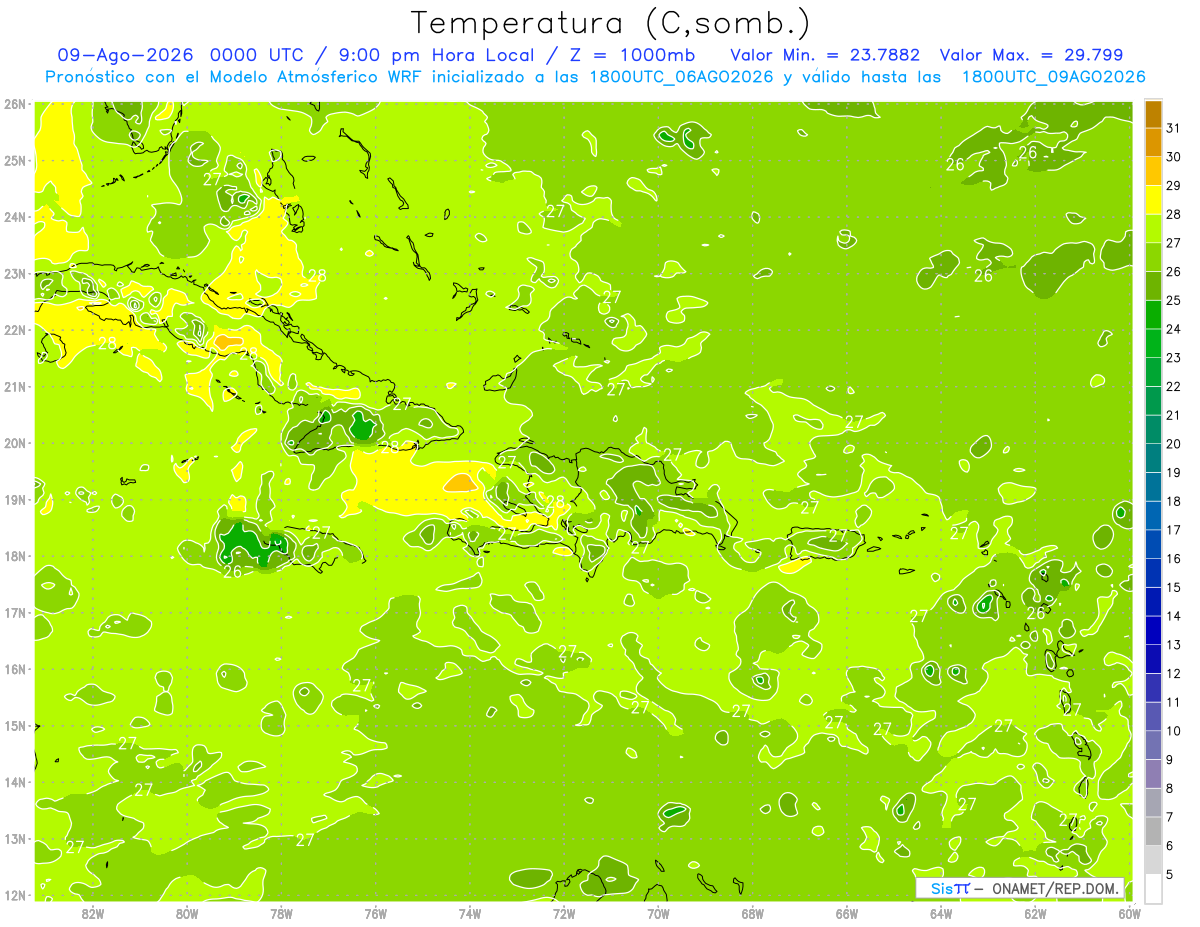Click the latitude axis label '20N'
Image resolution: width=1200 pixels, height=927 pixels.
pos(15,442)
